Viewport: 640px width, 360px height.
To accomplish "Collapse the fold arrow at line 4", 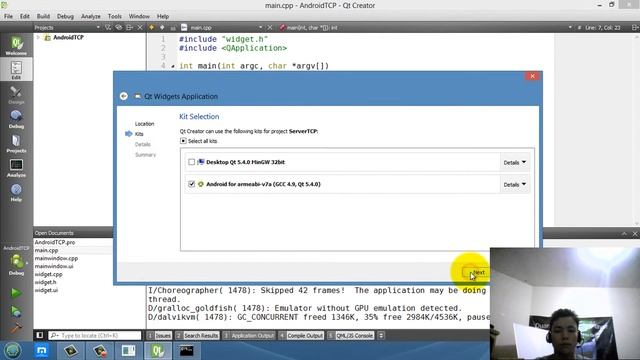I will (x=173, y=66).
